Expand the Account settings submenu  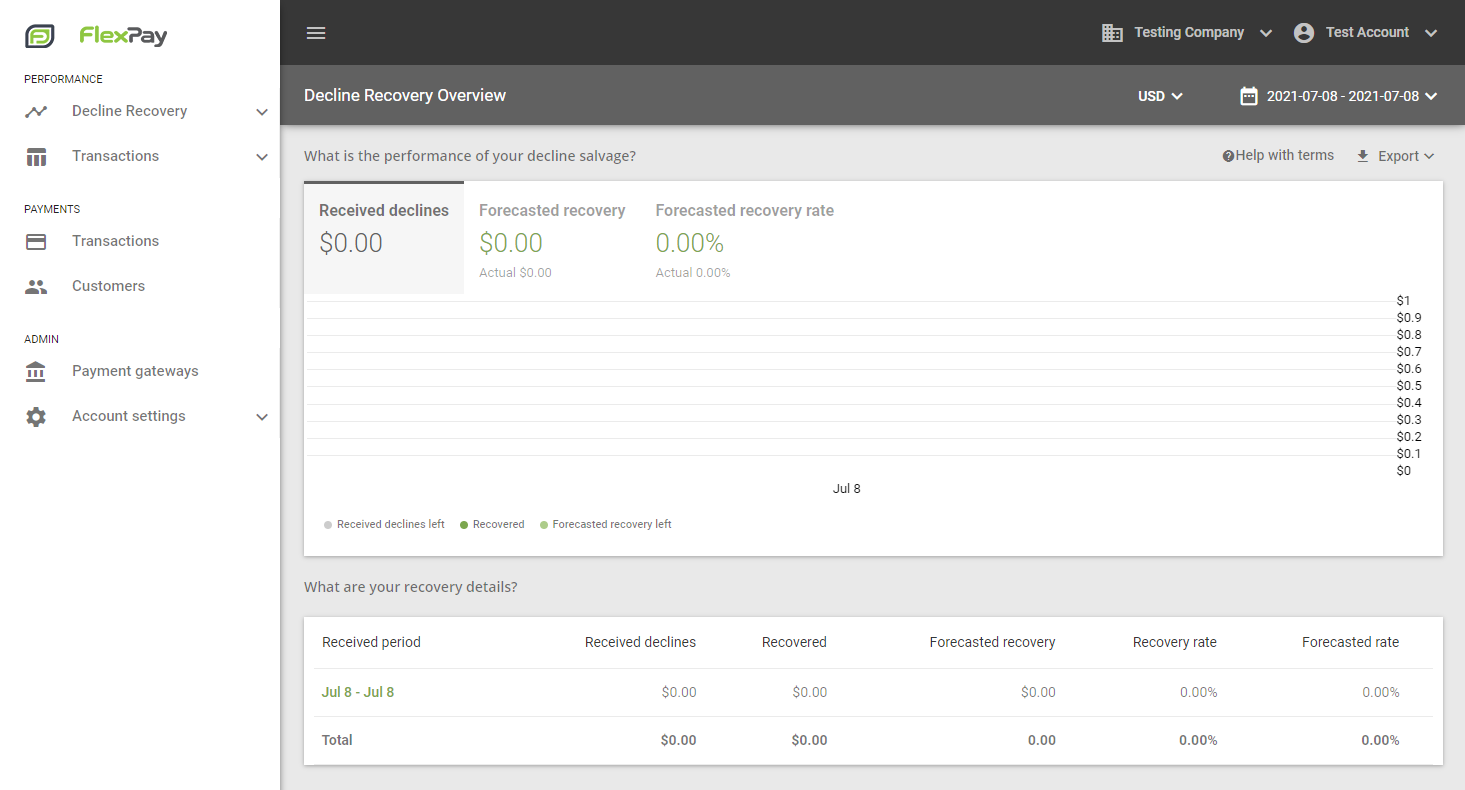coord(262,416)
